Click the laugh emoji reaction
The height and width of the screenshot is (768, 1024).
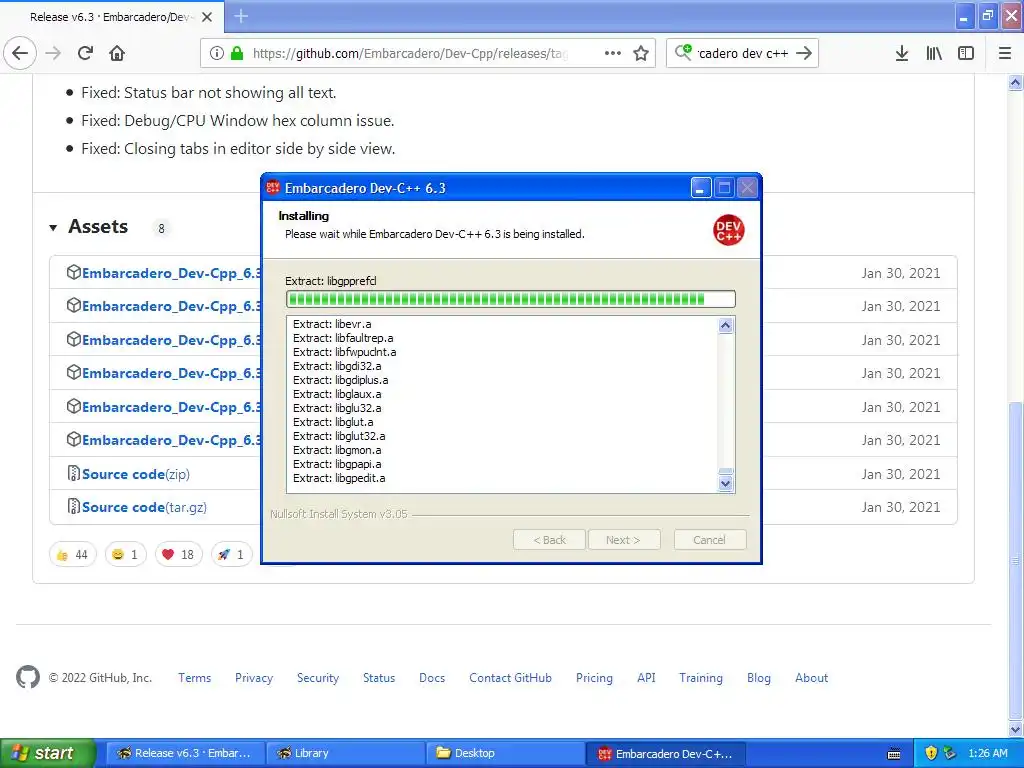(125, 554)
